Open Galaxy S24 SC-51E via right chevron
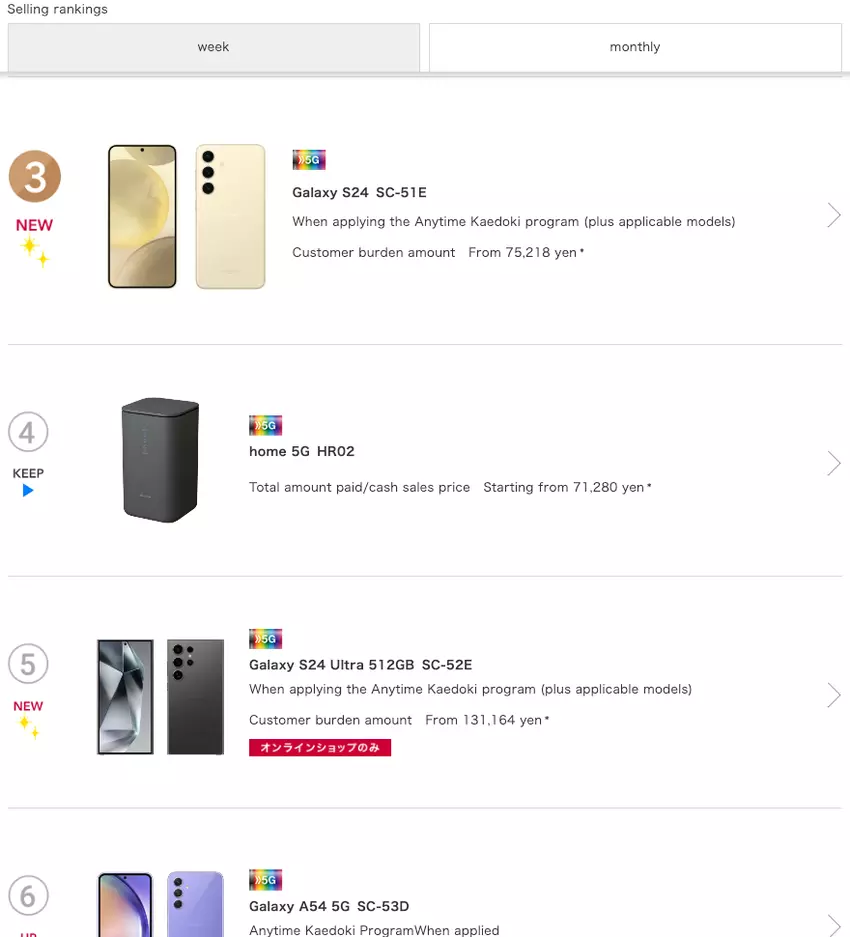This screenshot has height=937, width=850. [x=833, y=215]
